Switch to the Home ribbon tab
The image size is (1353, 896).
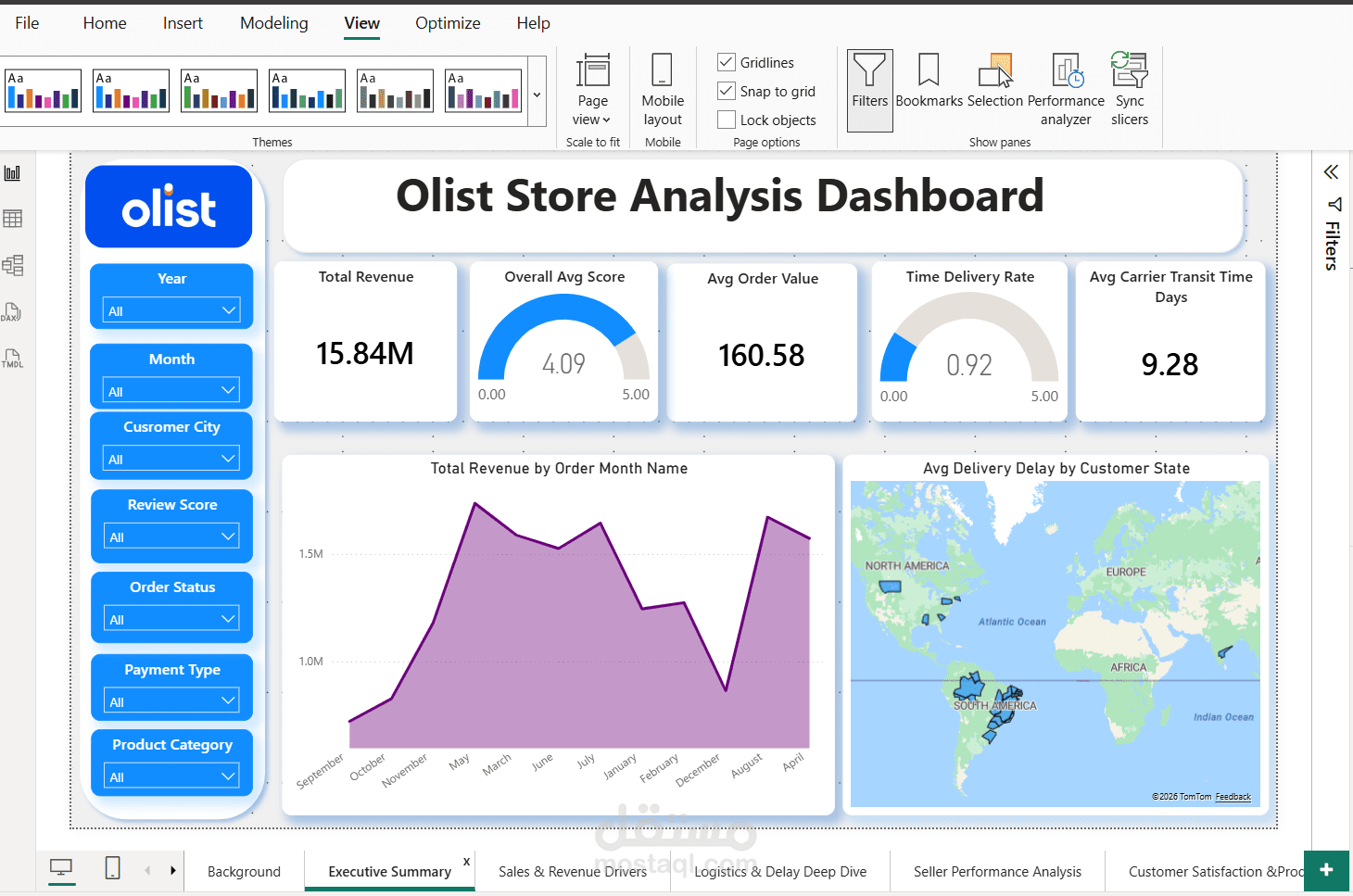[105, 23]
